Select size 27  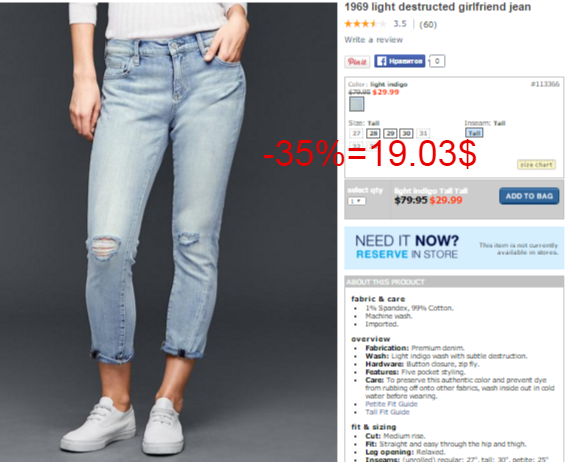coord(356,134)
